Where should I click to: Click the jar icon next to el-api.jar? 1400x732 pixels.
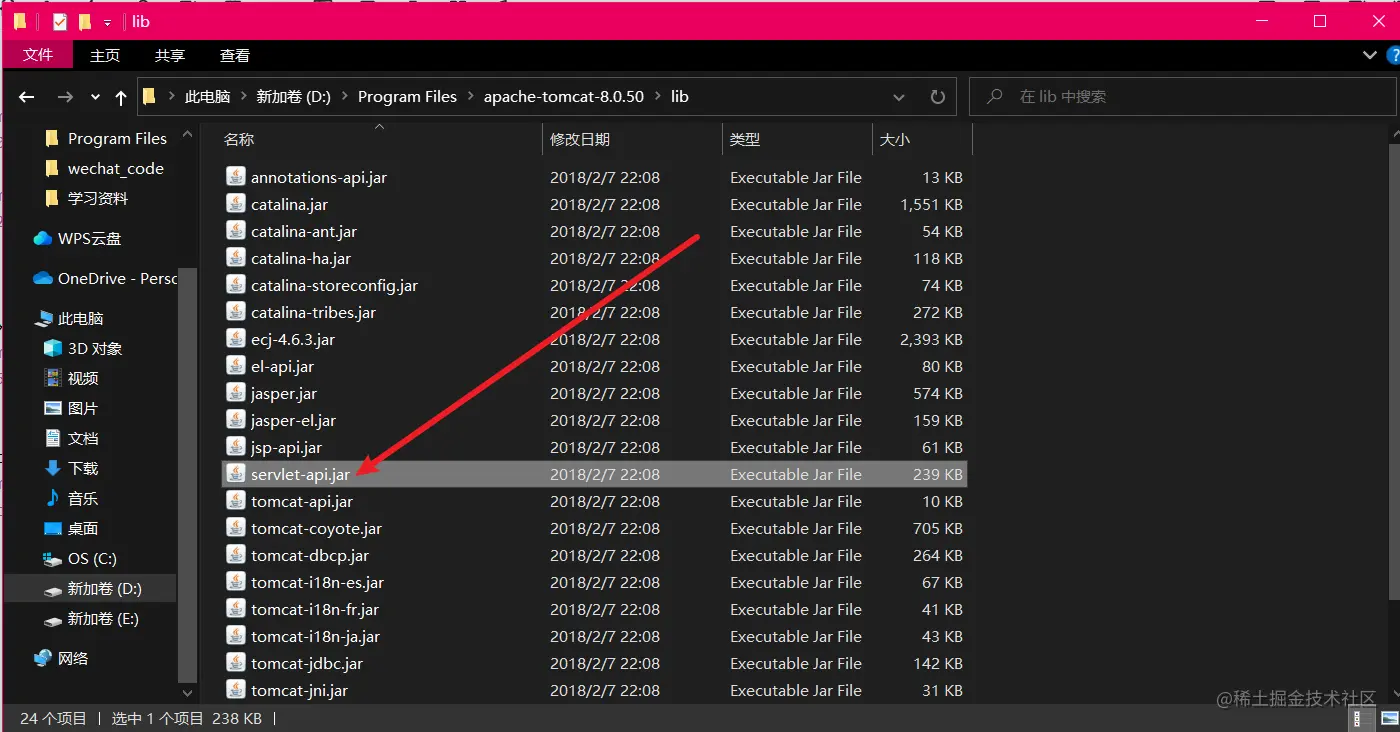235,366
